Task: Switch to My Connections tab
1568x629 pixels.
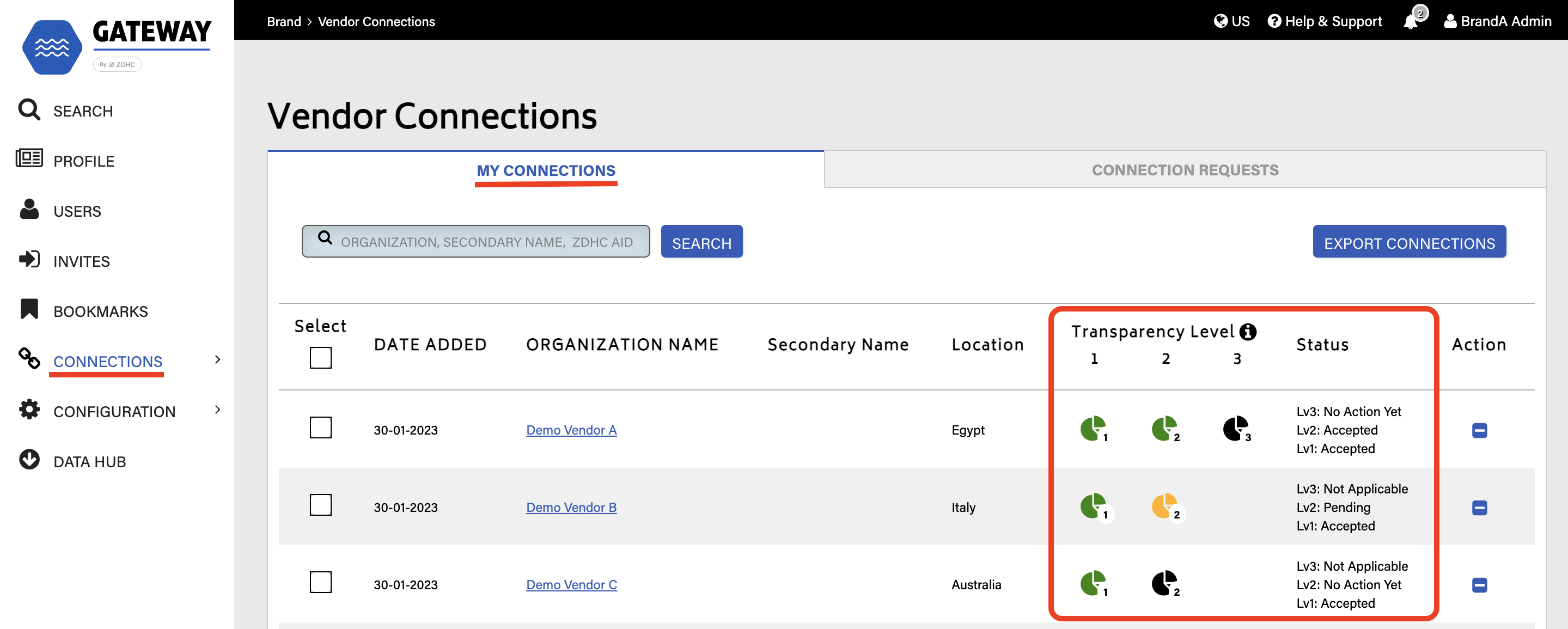Action: 545,170
